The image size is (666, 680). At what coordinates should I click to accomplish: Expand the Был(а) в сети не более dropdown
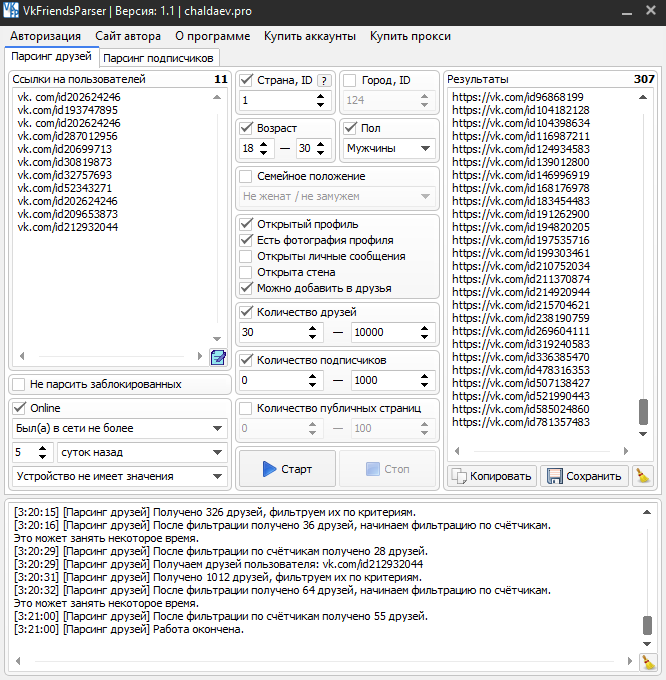[120, 428]
